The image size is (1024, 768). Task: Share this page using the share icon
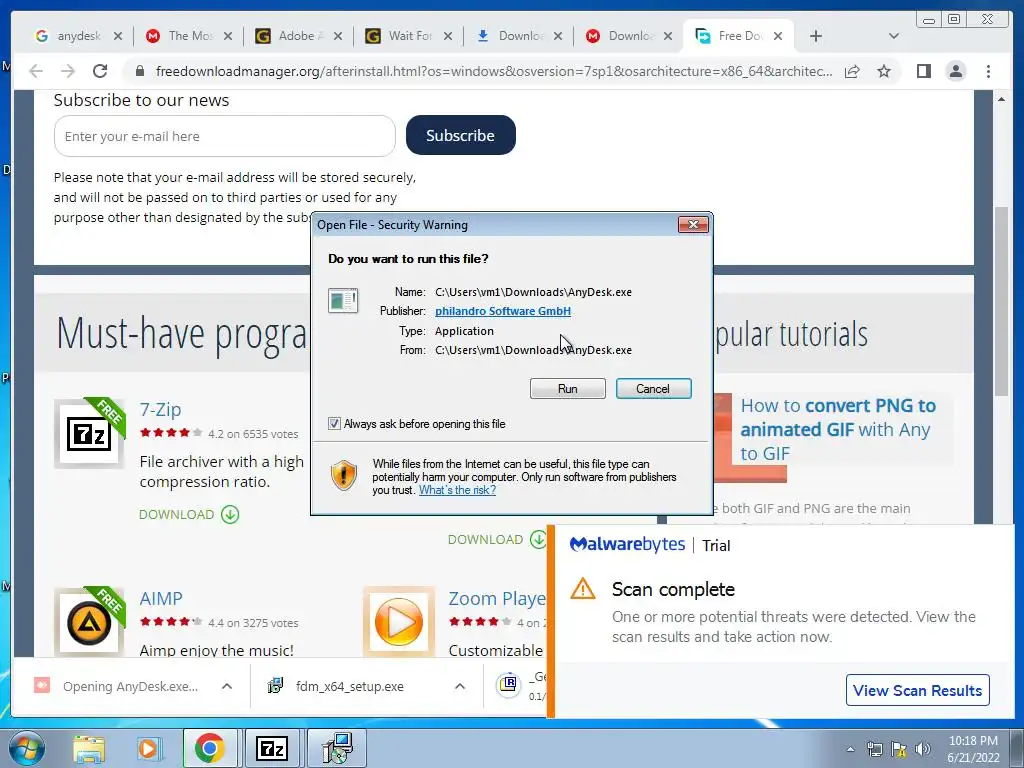(x=852, y=71)
